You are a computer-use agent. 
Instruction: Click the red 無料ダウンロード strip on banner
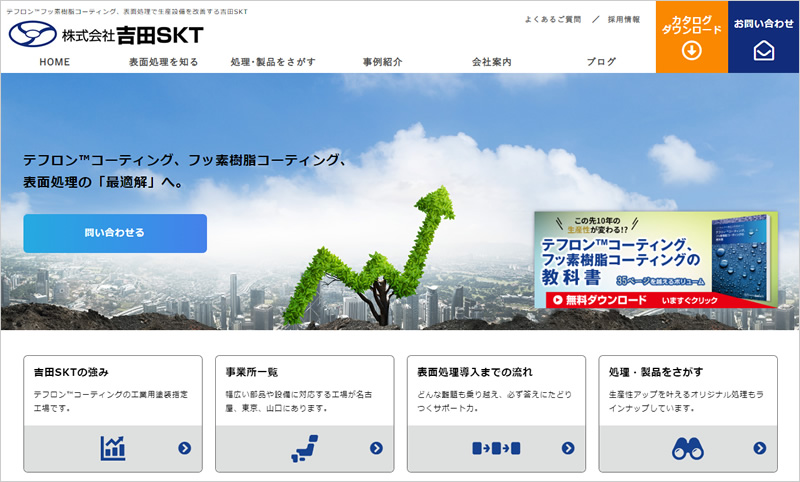point(648,300)
